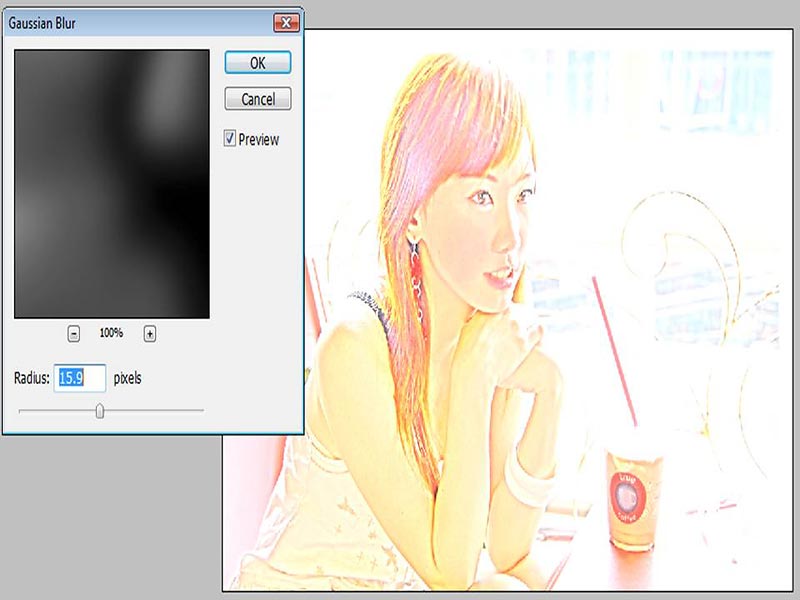Click the grayscale blur preview thumbnail
Screen dimensions: 800x600
tap(112, 184)
